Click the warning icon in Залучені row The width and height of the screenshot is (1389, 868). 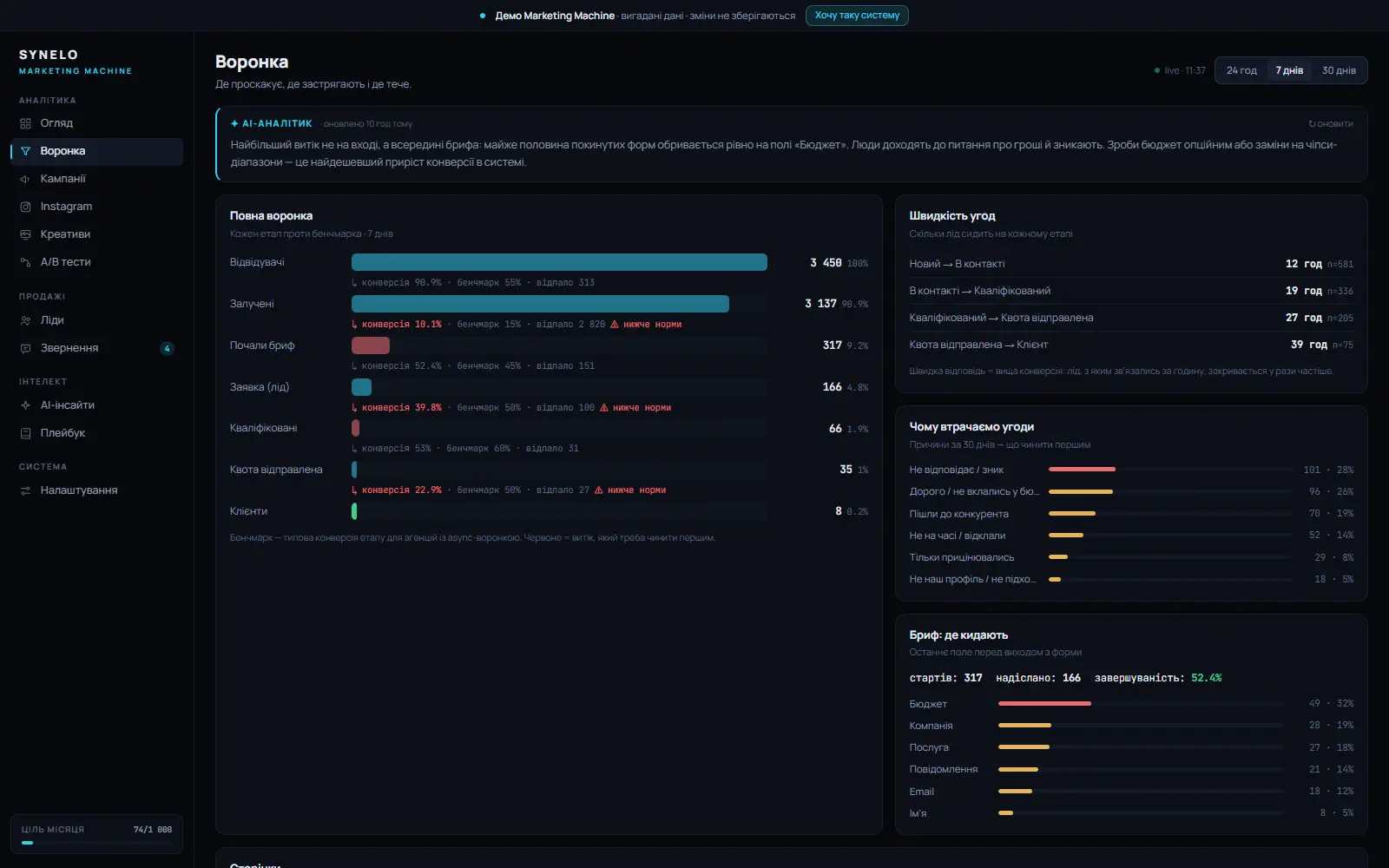(615, 324)
